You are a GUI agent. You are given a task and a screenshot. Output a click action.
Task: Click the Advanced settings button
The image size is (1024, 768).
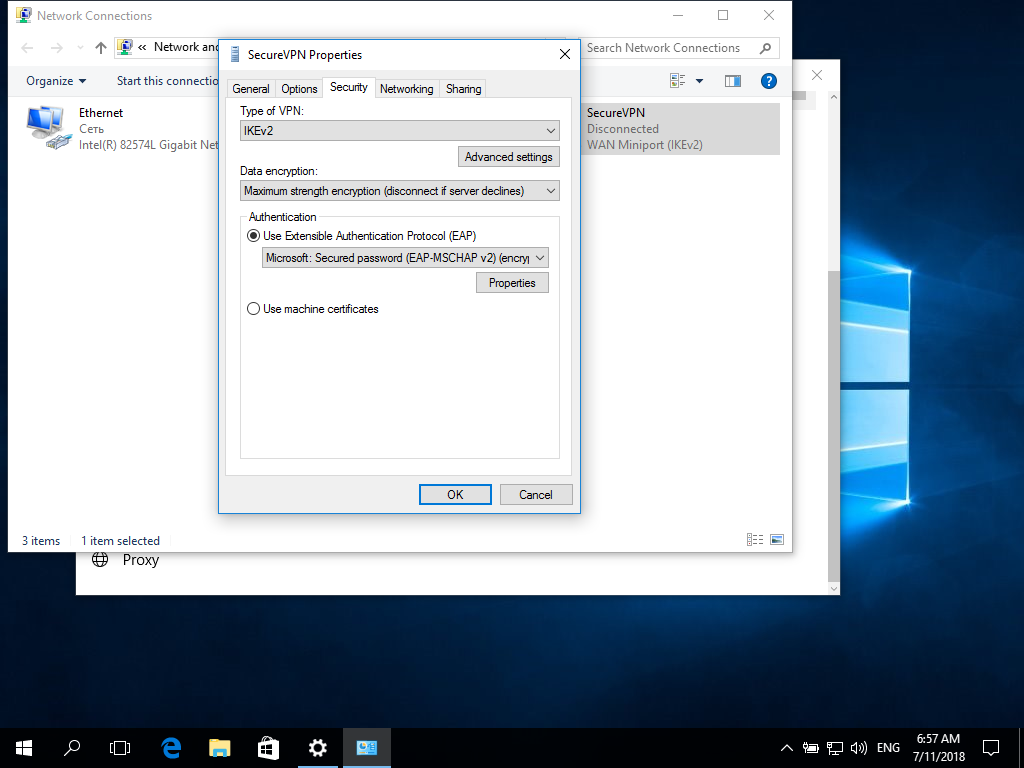click(x=508, y=157)
